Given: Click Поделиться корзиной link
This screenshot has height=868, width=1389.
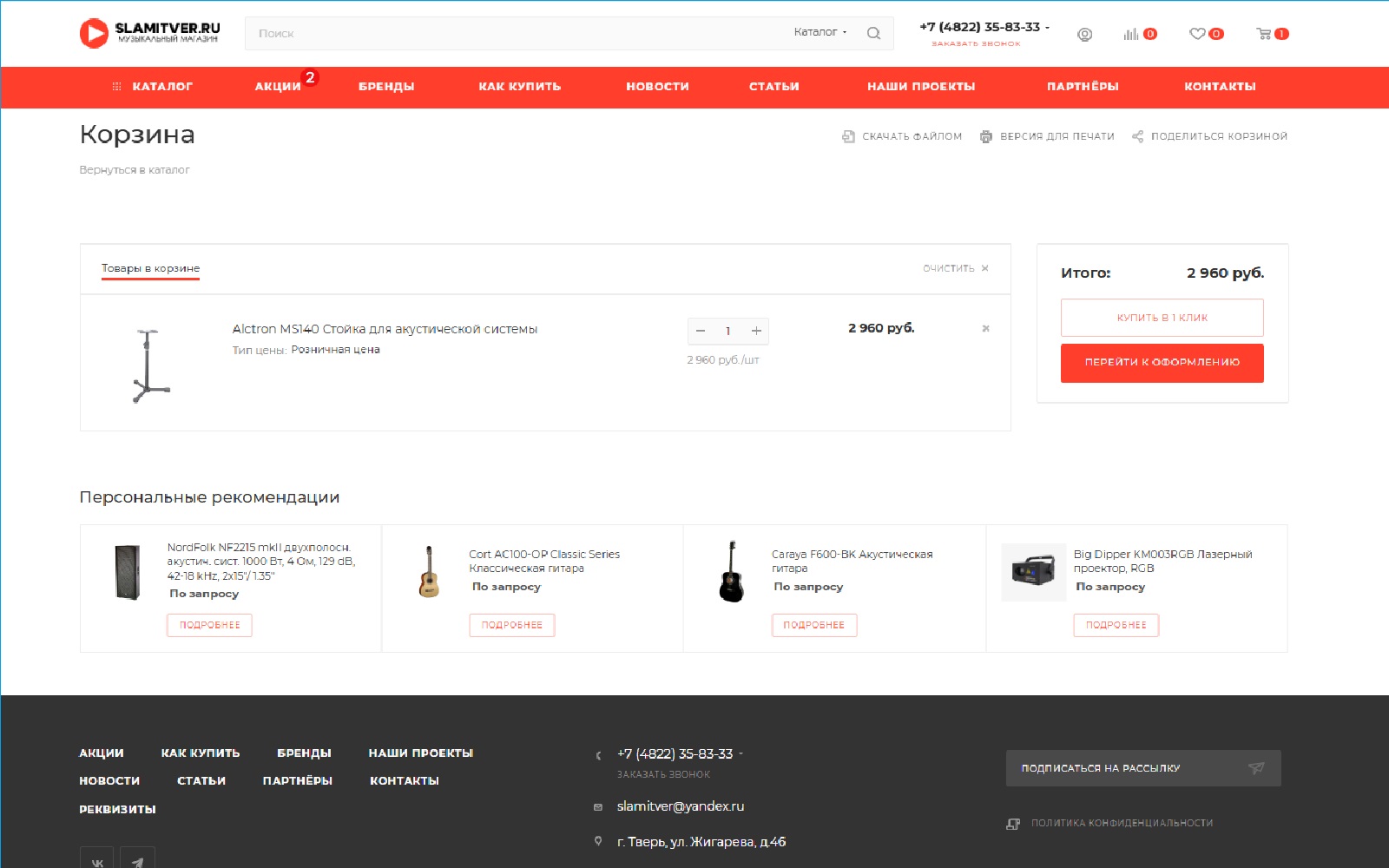Looking at the screenshot, I should [x=1219, y=137].
